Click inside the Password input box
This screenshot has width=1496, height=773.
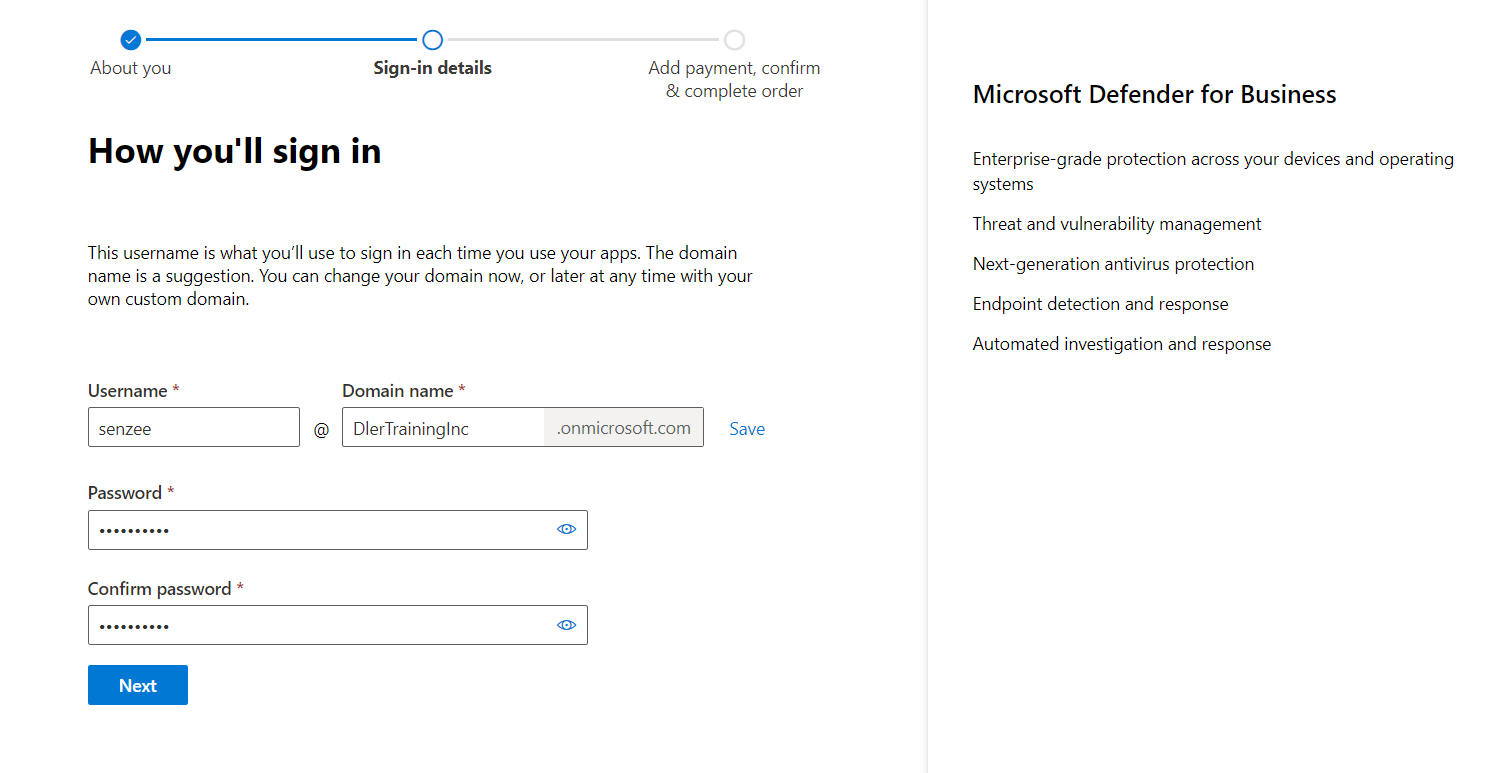[320, 530]
